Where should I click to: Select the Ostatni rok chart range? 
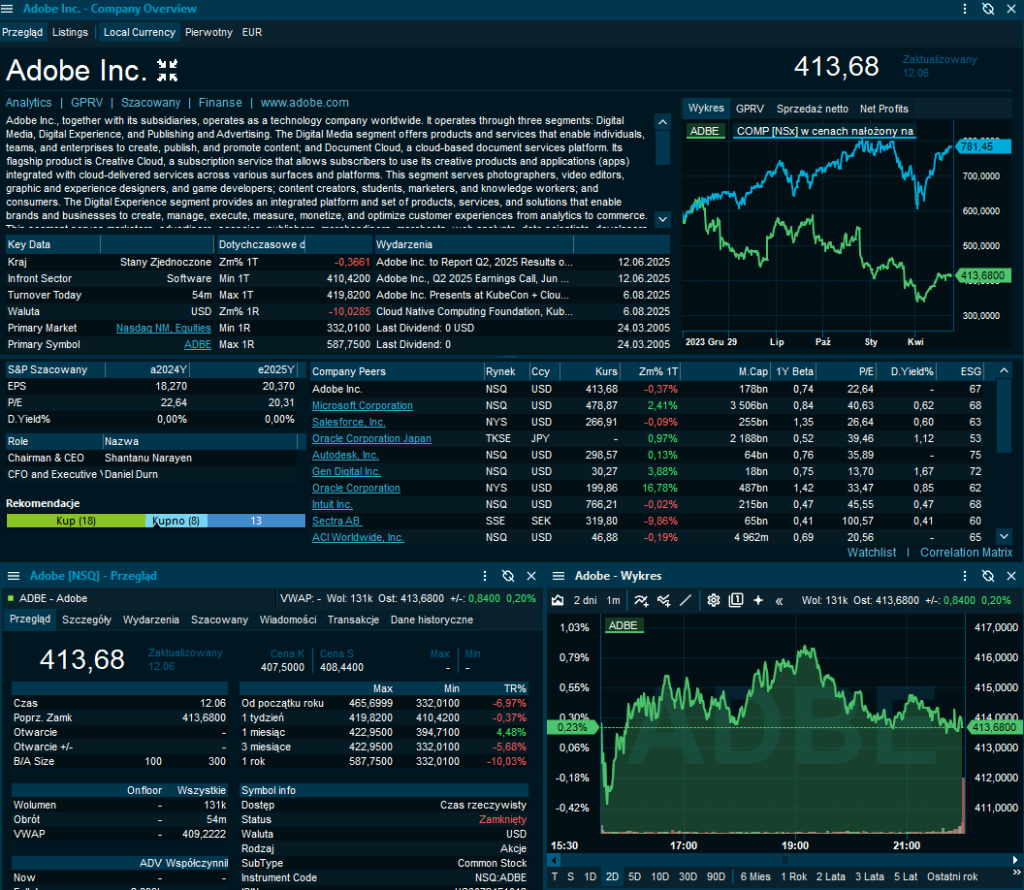(952, 876)
